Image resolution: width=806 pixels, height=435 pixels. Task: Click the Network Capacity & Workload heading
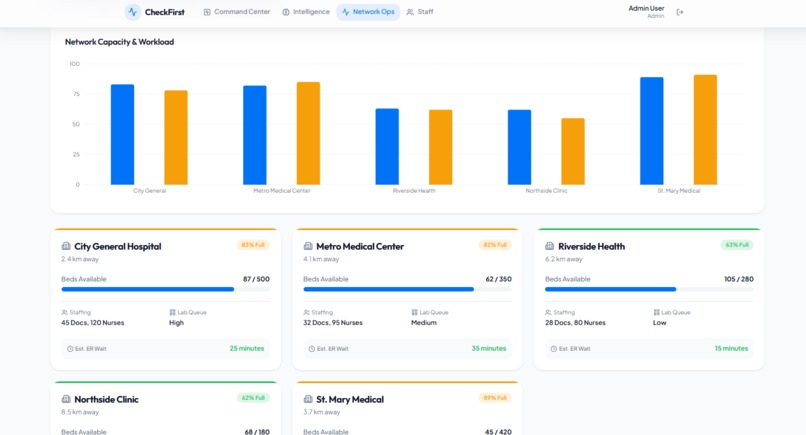pos(119,42)
